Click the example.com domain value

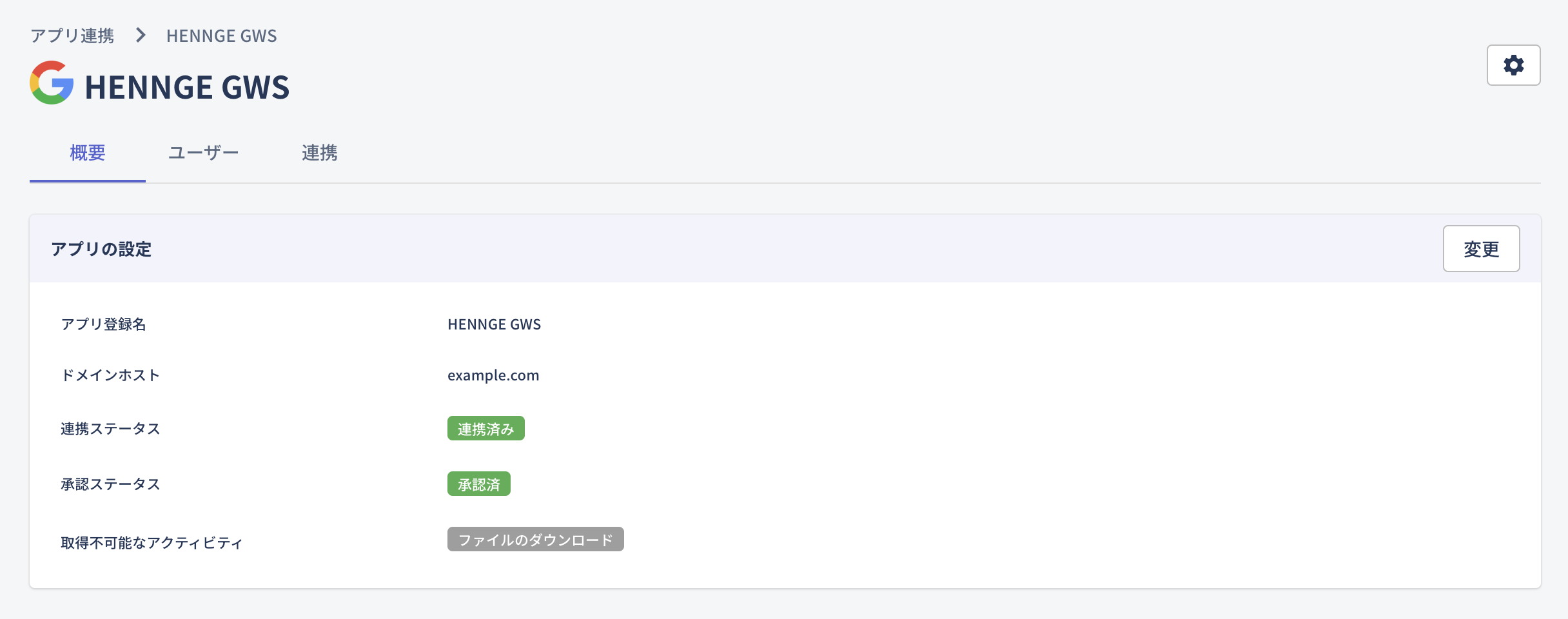[x=493, y=375]
